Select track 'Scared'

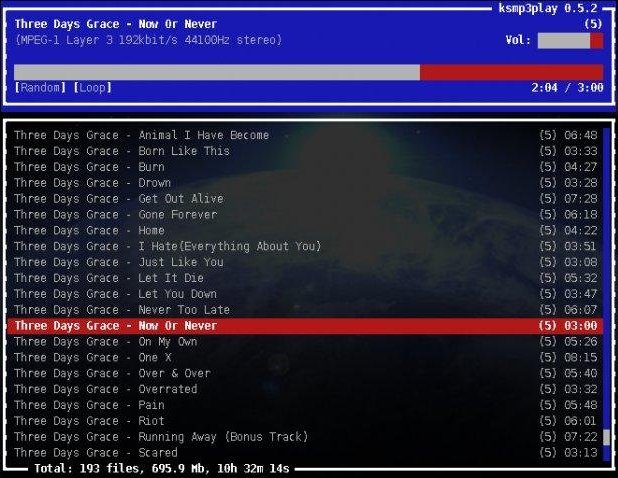(x=305, y=453)
